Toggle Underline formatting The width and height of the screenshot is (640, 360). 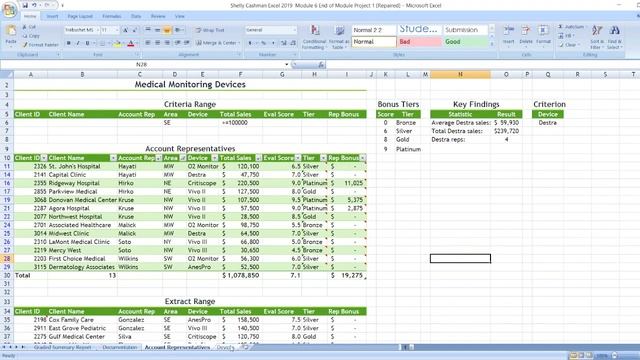point(87,43)
